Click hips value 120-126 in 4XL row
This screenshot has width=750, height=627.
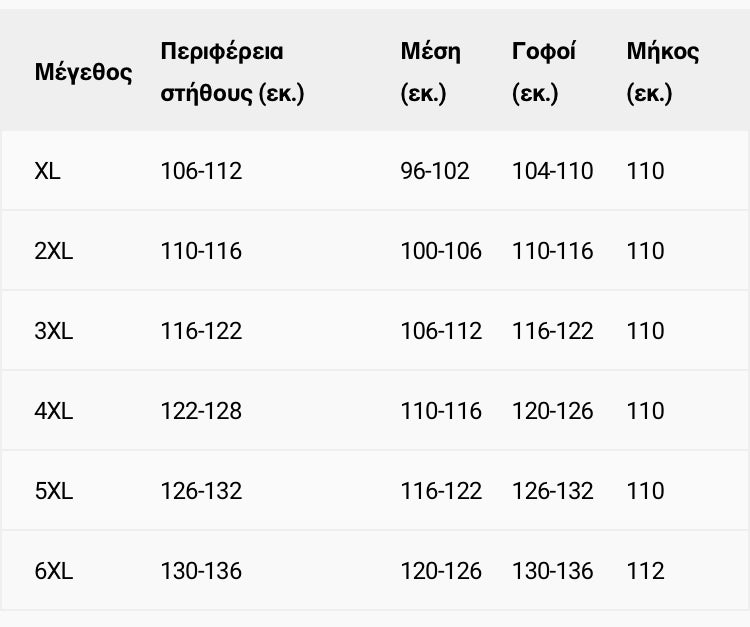[x=552, y=411]
